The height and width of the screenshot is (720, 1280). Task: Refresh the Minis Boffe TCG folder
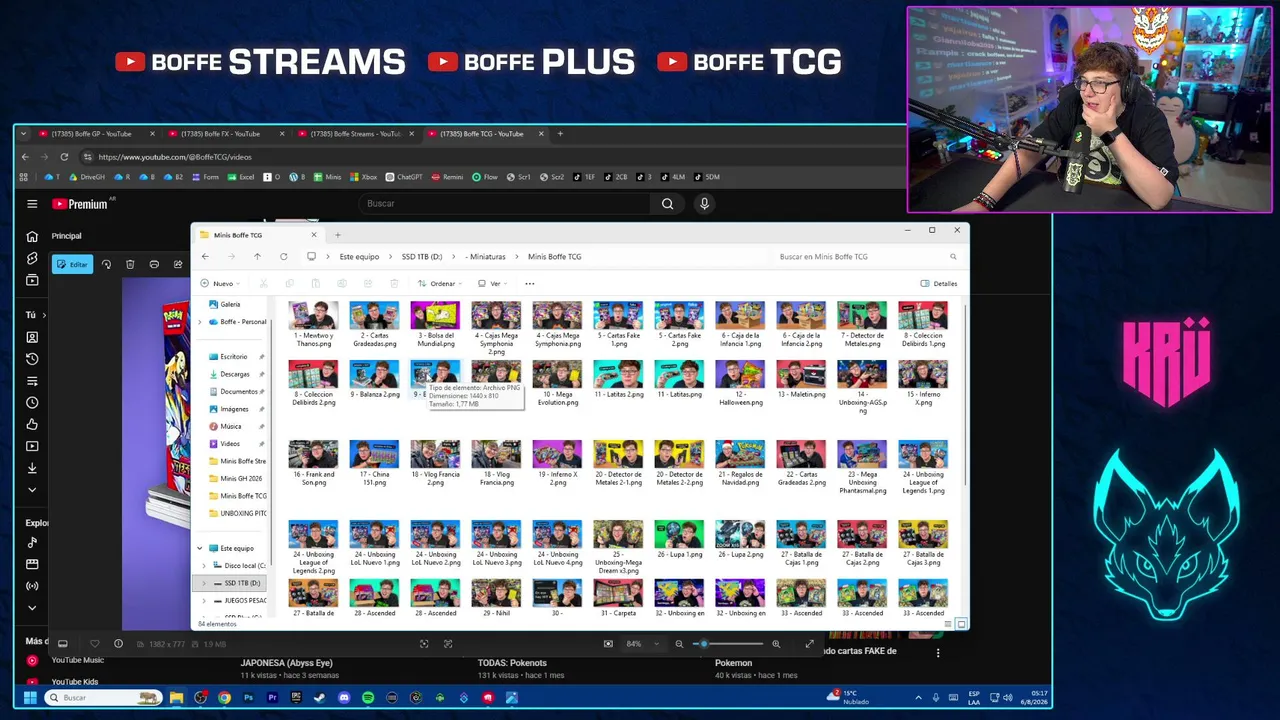coord(283,257)
